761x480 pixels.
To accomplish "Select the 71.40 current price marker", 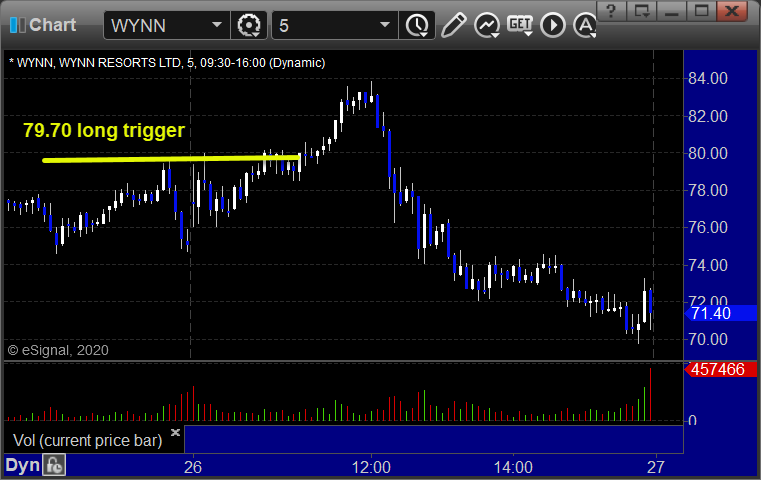I will [721, 313].
